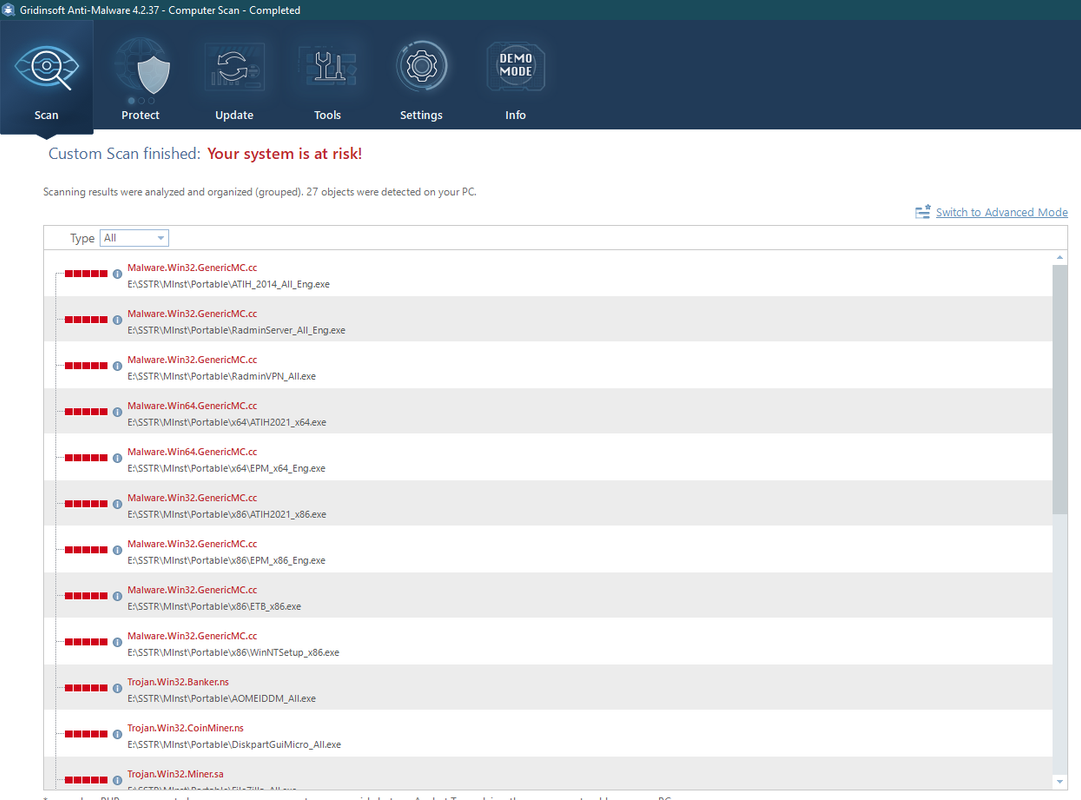Select Malware.Win64.GenericMC.cc for ATIH2021_x64.exe
Screen dimensions: 1081x800
[x=192, y=406]
